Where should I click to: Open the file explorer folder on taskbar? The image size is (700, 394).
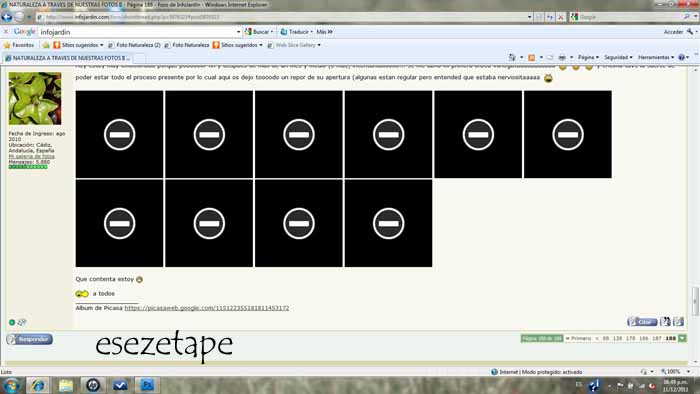pos(66,385)
